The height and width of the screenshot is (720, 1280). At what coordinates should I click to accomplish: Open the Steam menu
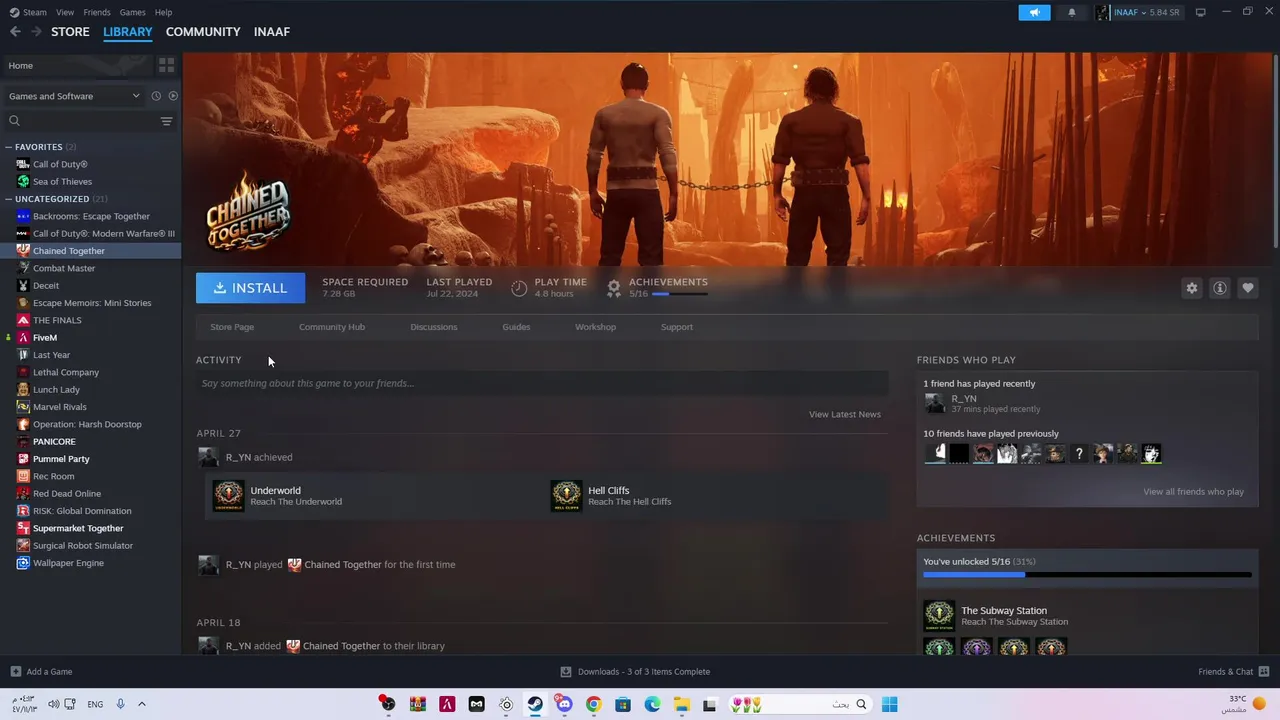point(29,12)
